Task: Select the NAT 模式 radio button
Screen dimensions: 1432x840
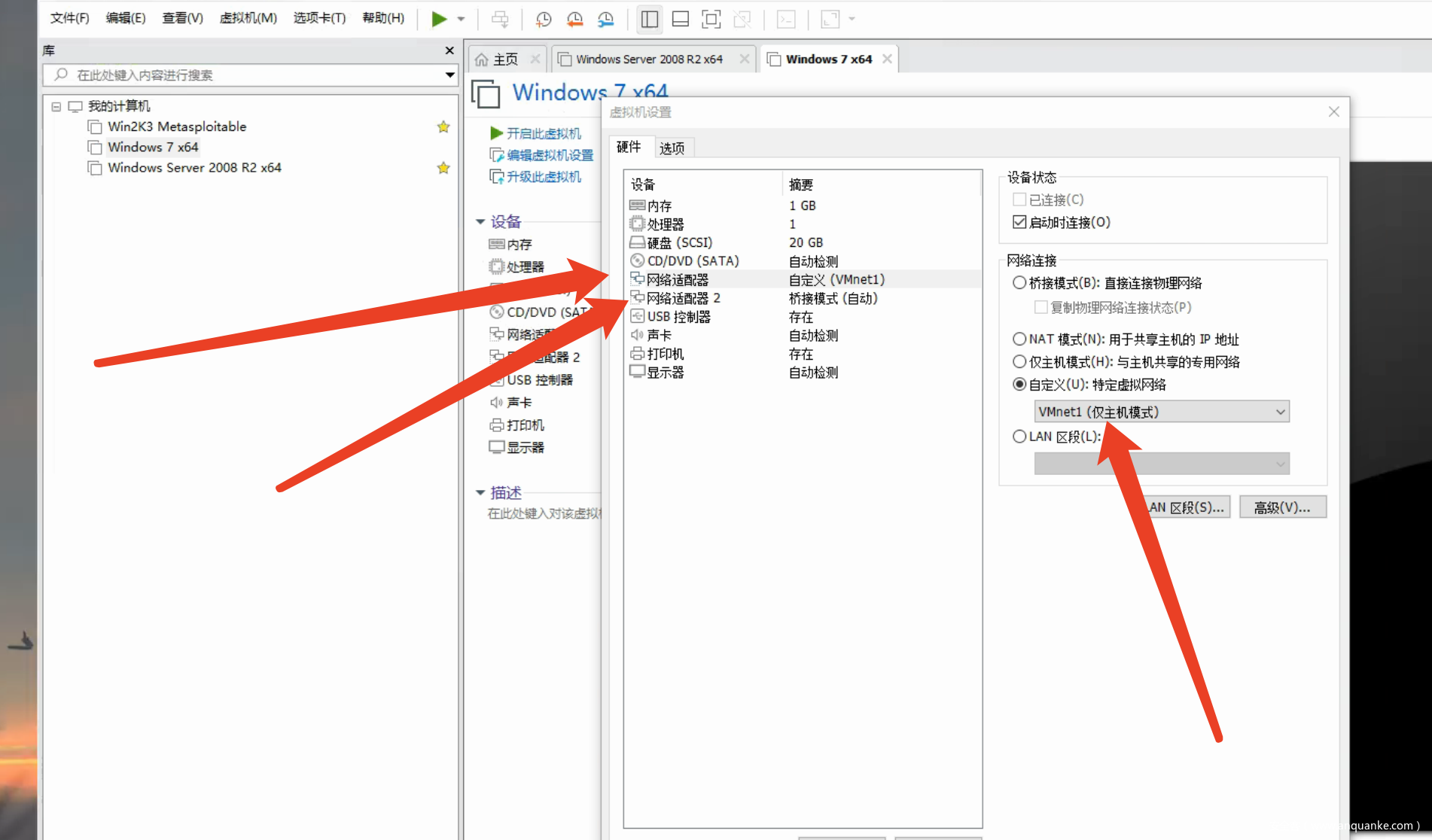Action: coord(1019,339)
